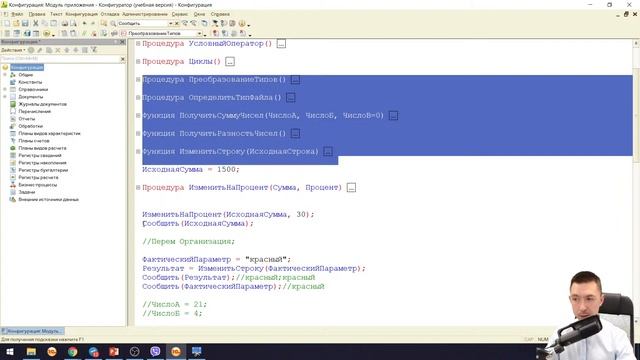Viewport: 640px width, 360px height.
Task: Click the Windows Start button
Action: pos(10,351)
